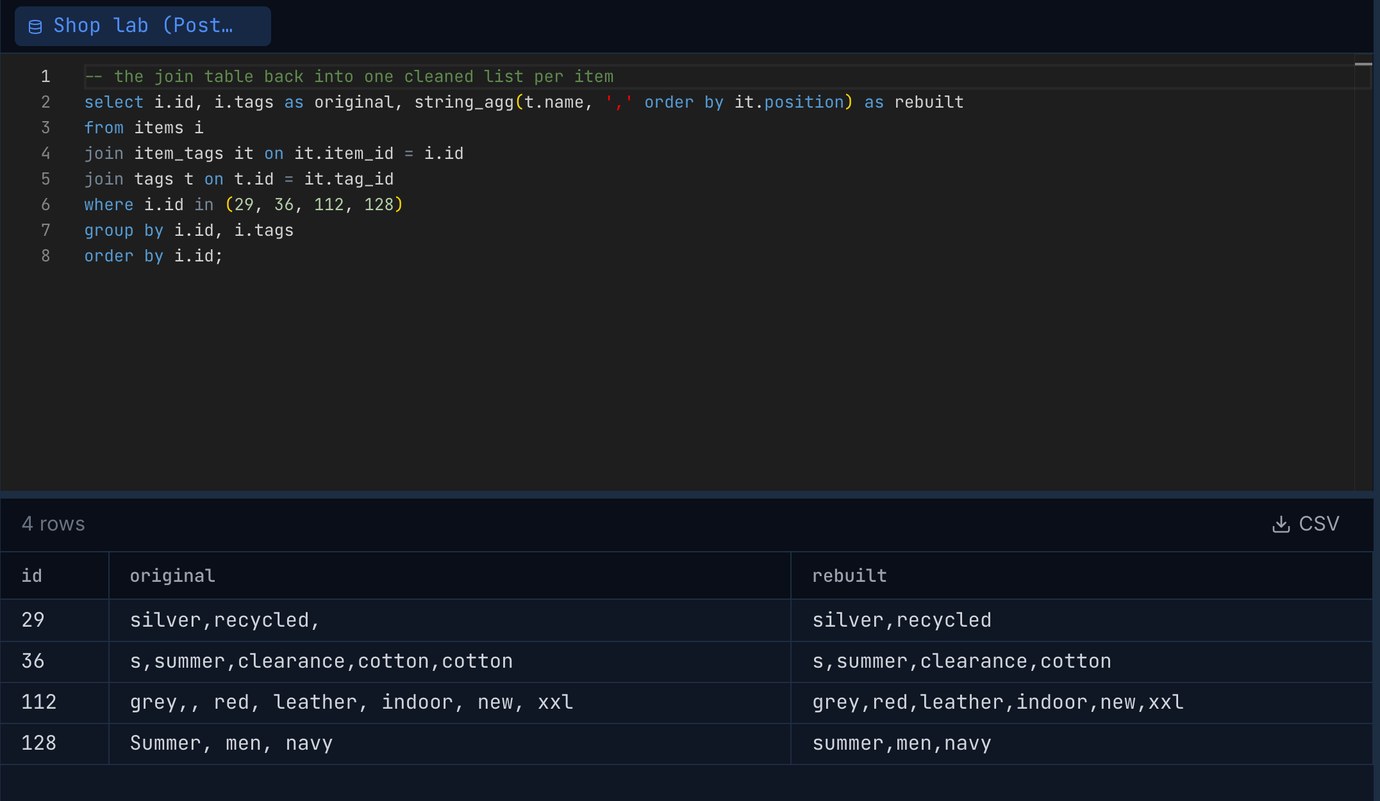Click 'join tags t' on line 5

[x=239, y=179]
